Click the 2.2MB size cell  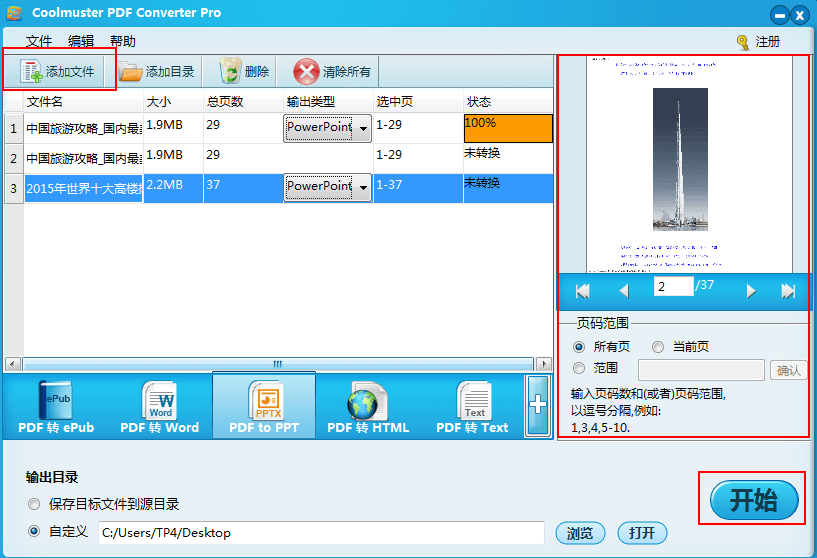click(173, 188)
